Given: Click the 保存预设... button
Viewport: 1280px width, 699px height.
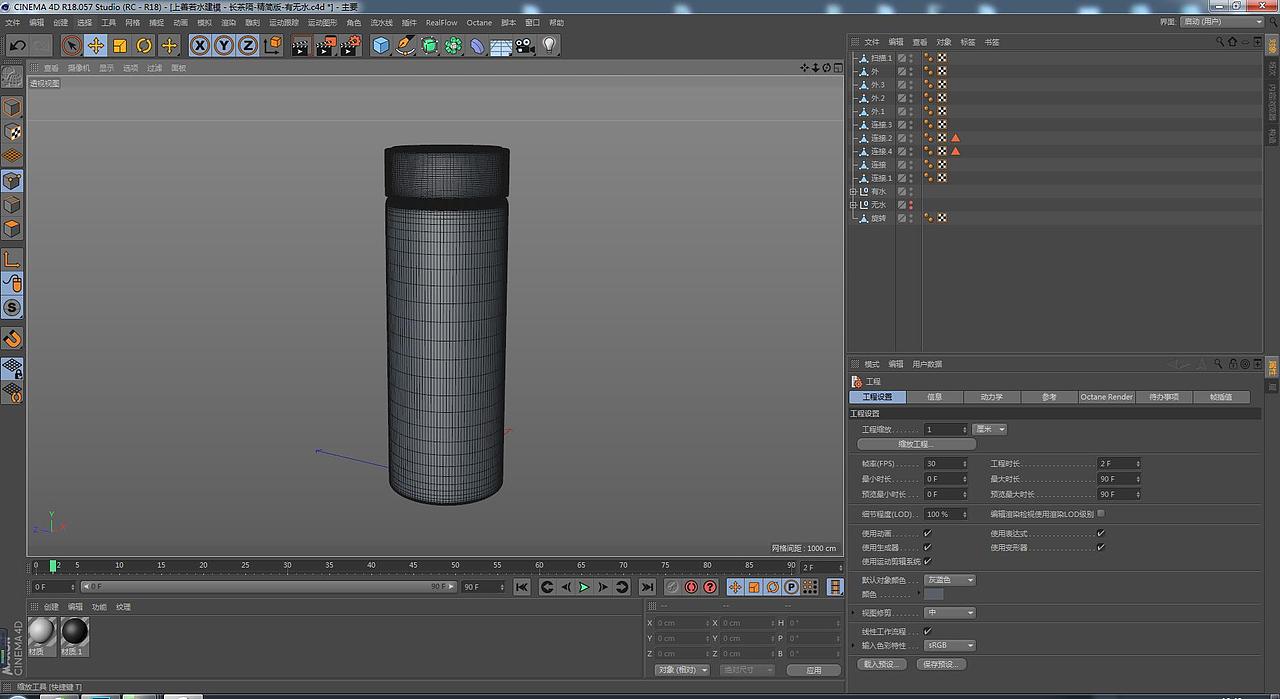Looking at the screenshot, I should pos(941,664).
